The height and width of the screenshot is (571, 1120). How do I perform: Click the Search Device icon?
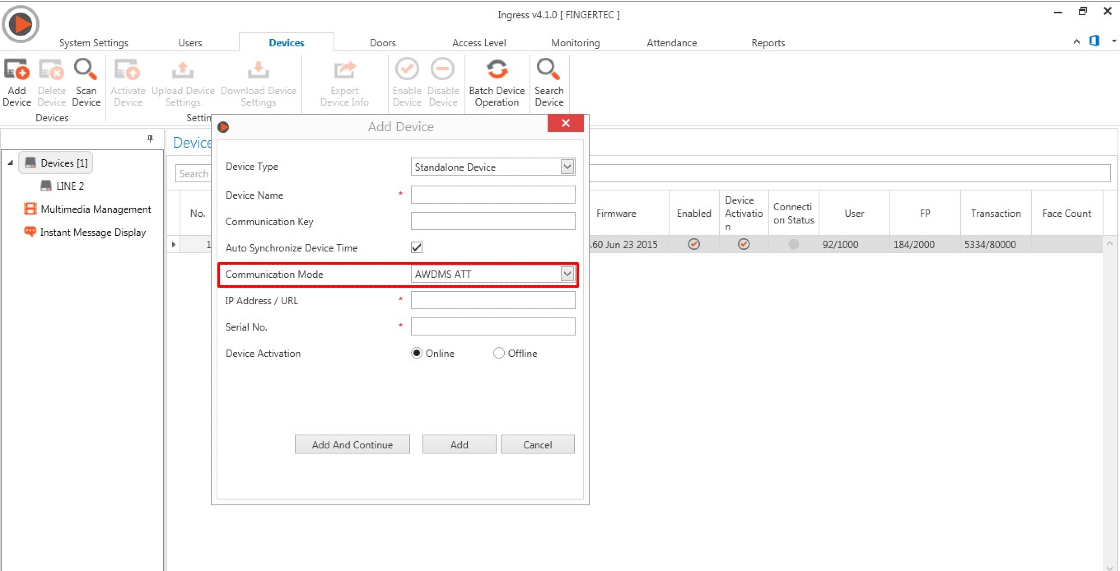click(549, 69)
